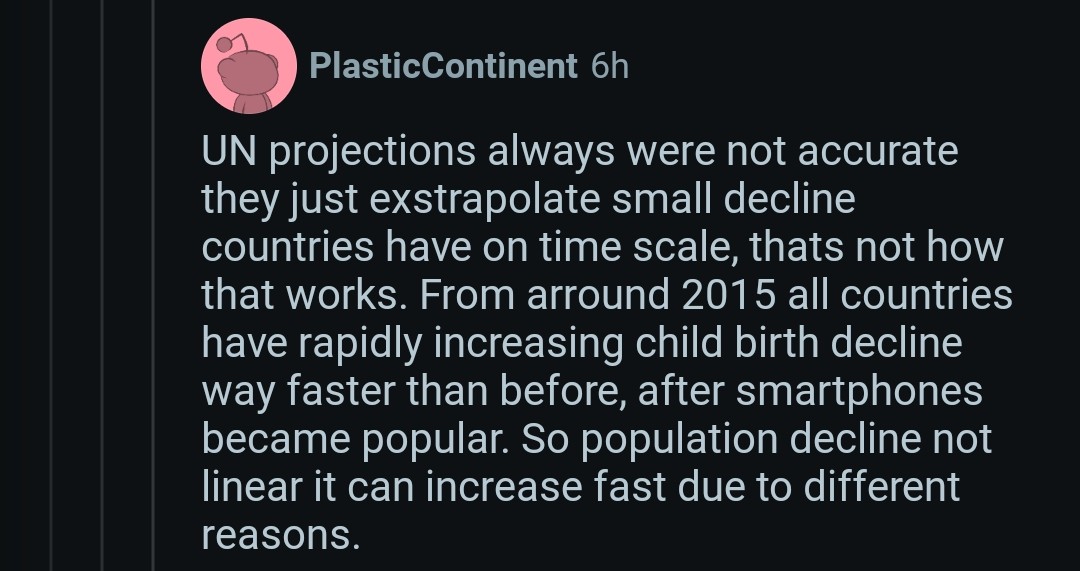Click the word "arround" in the comment
Image resolution: width=1080 pixels, height=571 pixels.
click(x=598, y=295)
